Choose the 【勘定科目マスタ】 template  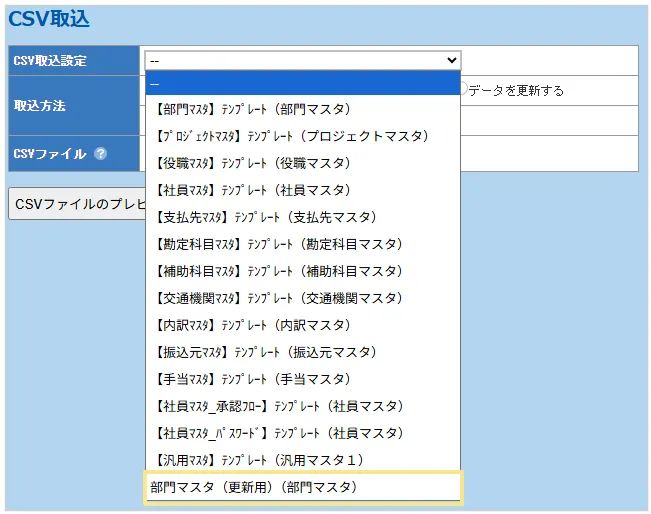[x=302, y=244]
